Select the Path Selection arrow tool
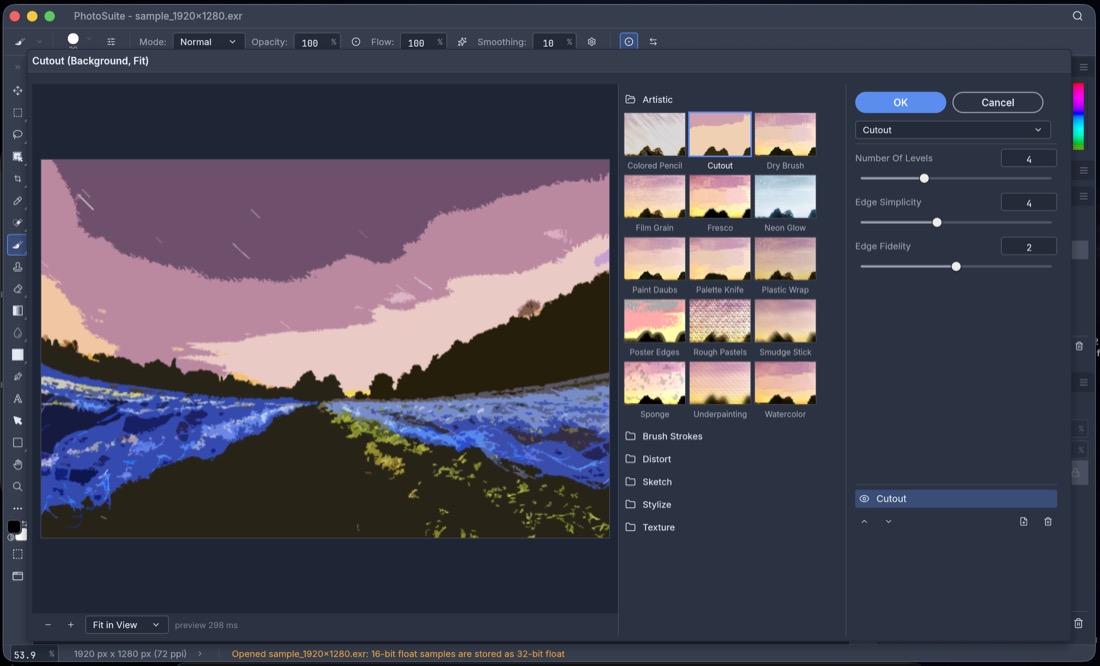Screen dimensions: 1100x666 click(18, 420)
